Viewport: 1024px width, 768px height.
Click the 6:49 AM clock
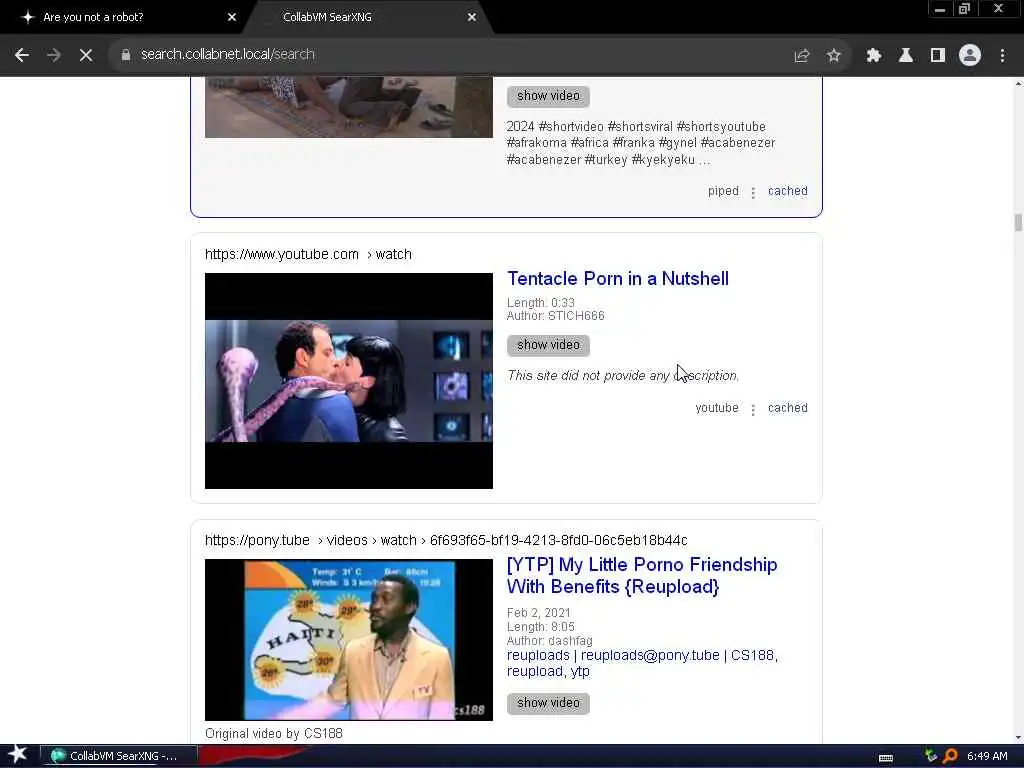(987, 756)
